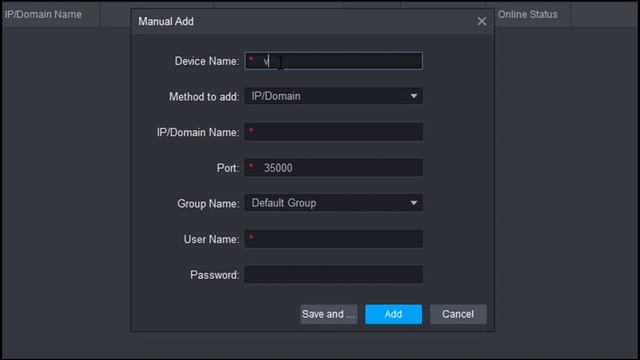
Task: Click the Save and ... button
Action: click(329, 314)
